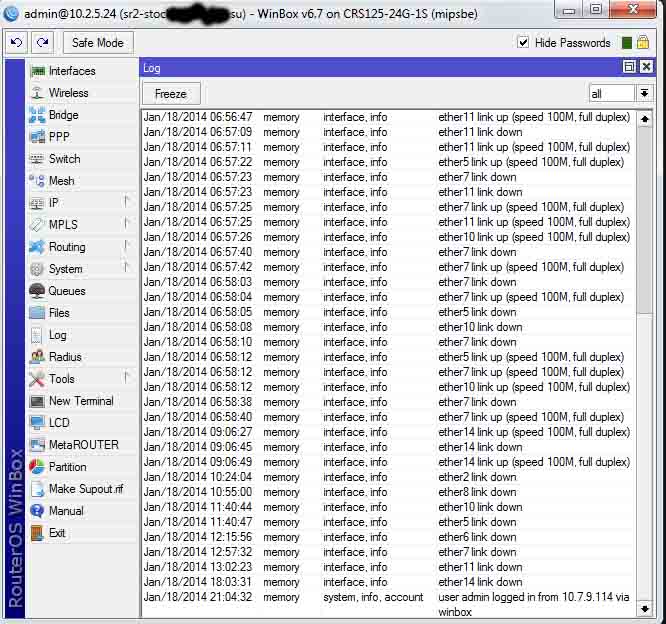Click the 'all' filter combo field
666x624 pixels.
[612, 93]
